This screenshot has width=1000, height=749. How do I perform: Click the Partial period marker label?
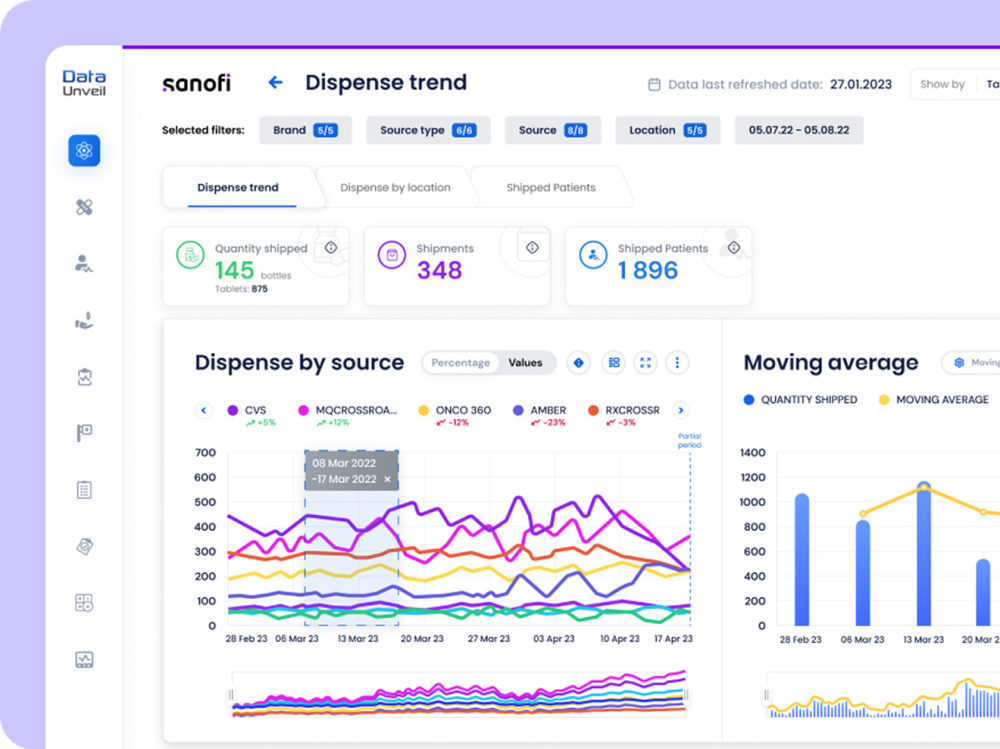(689, 440)
